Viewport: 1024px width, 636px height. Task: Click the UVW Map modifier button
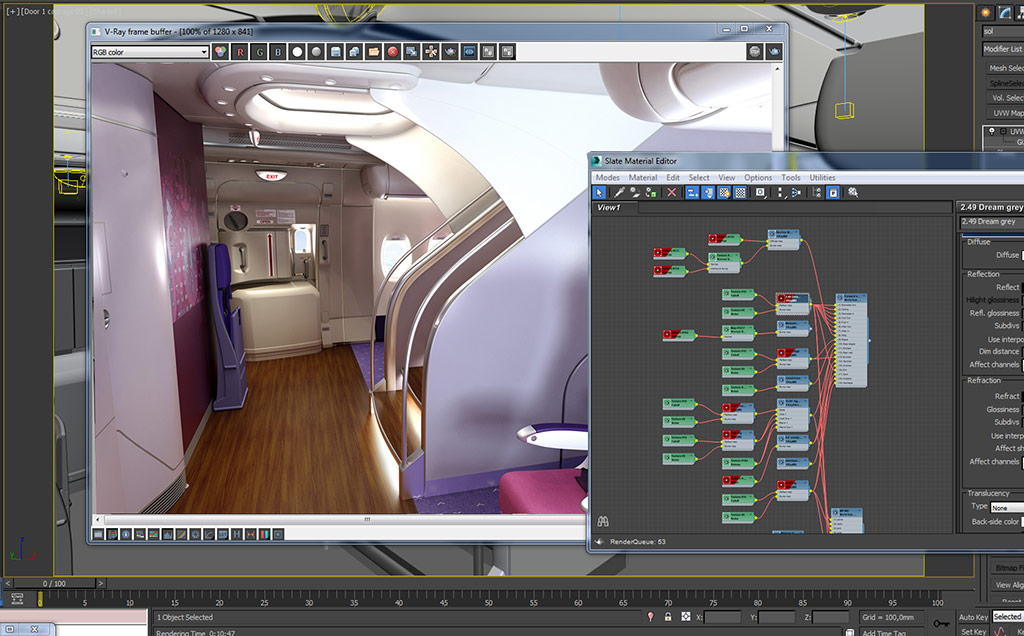[x=1005, y=113]
